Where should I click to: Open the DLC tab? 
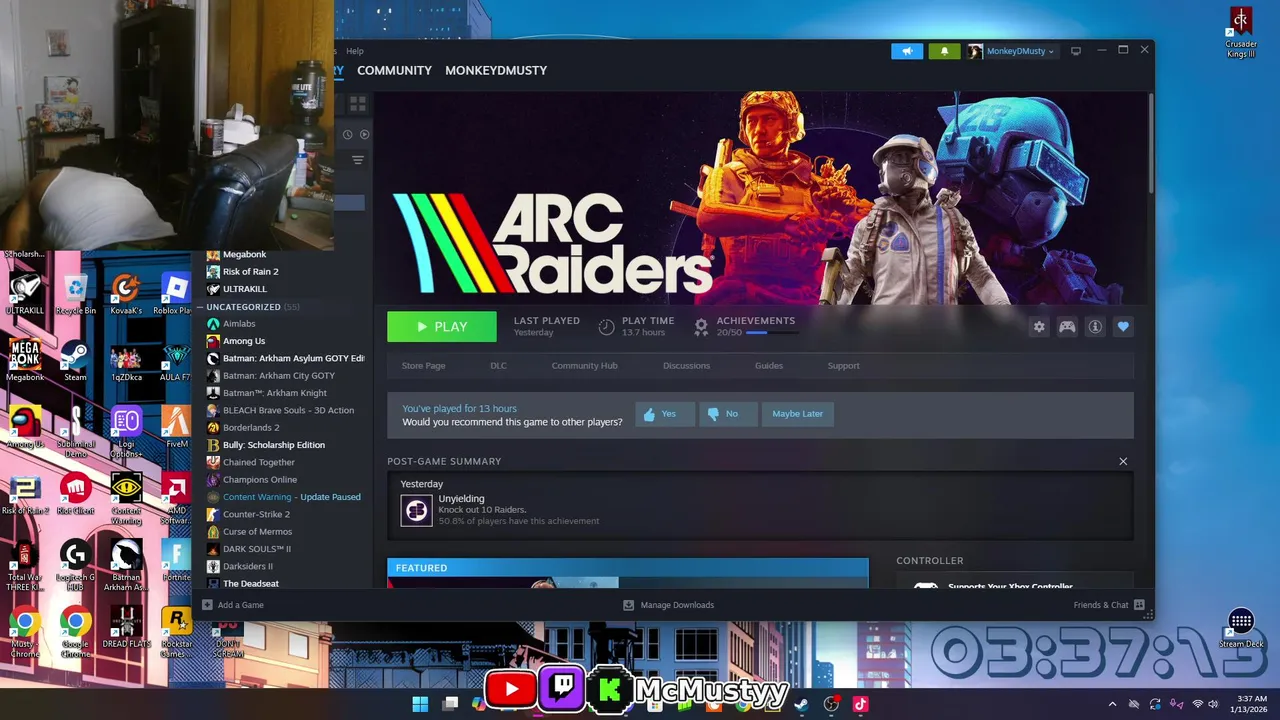pyautogui.click(x=498, y=366)
